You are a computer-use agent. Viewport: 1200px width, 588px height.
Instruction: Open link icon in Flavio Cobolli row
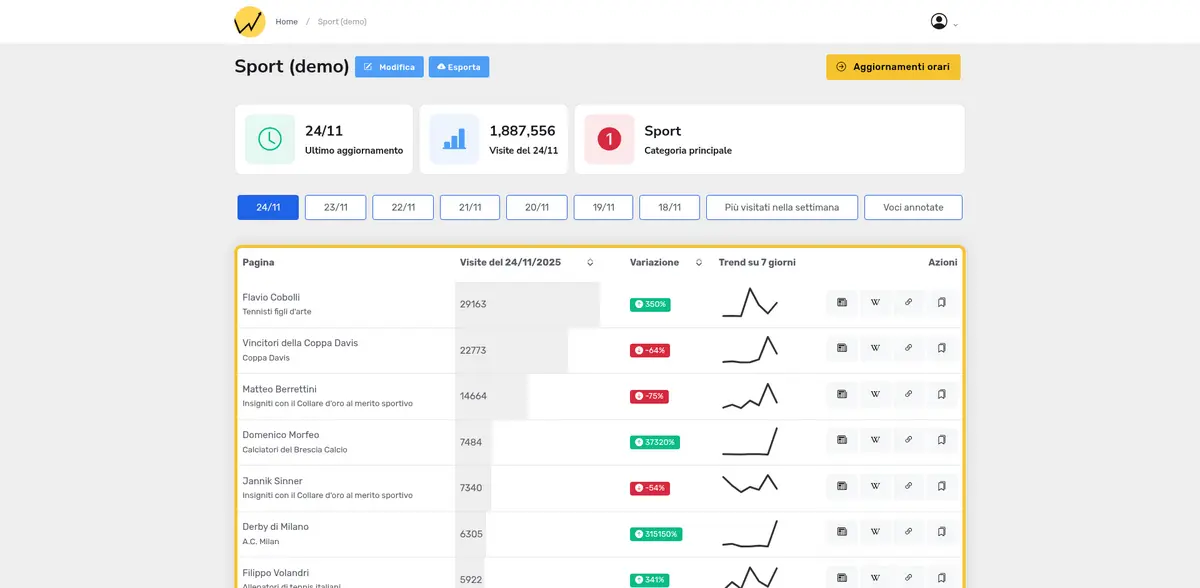[908, 303]
